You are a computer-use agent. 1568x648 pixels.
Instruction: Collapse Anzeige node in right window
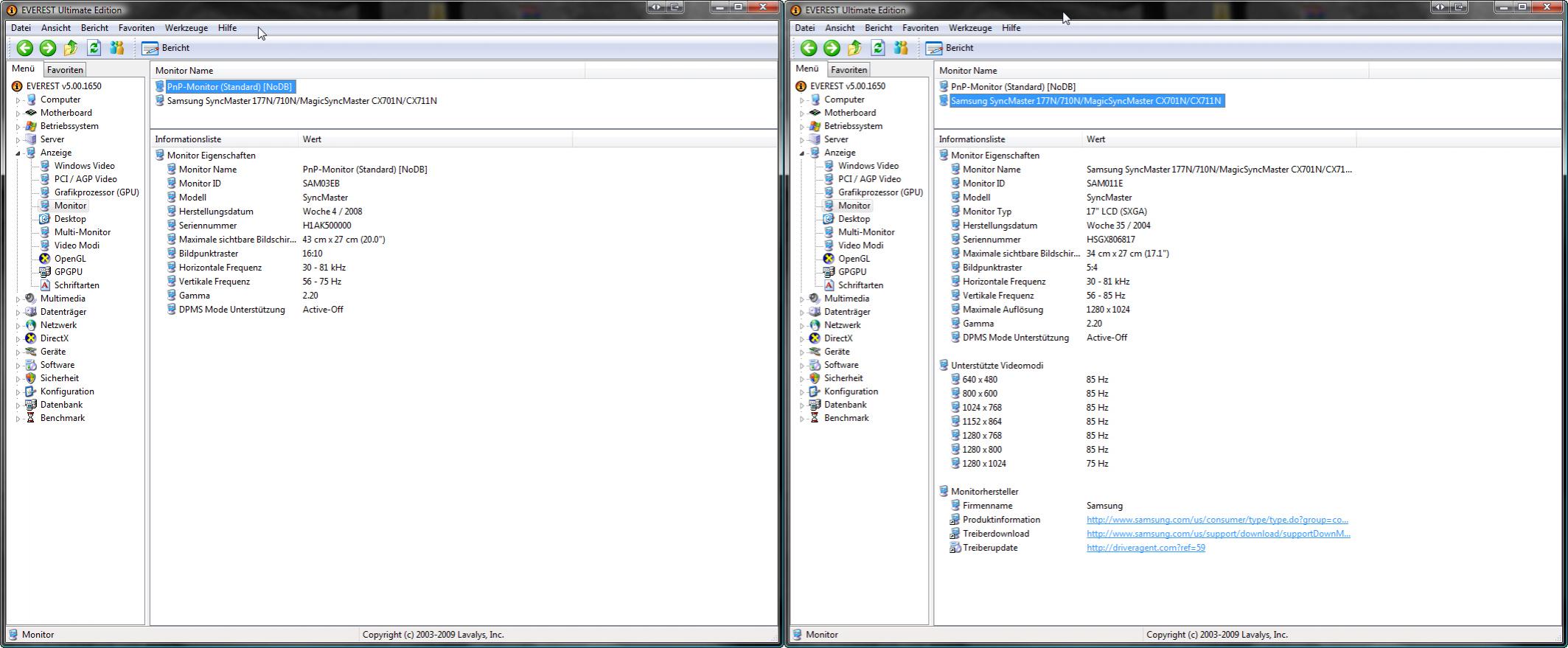point(802,153)
